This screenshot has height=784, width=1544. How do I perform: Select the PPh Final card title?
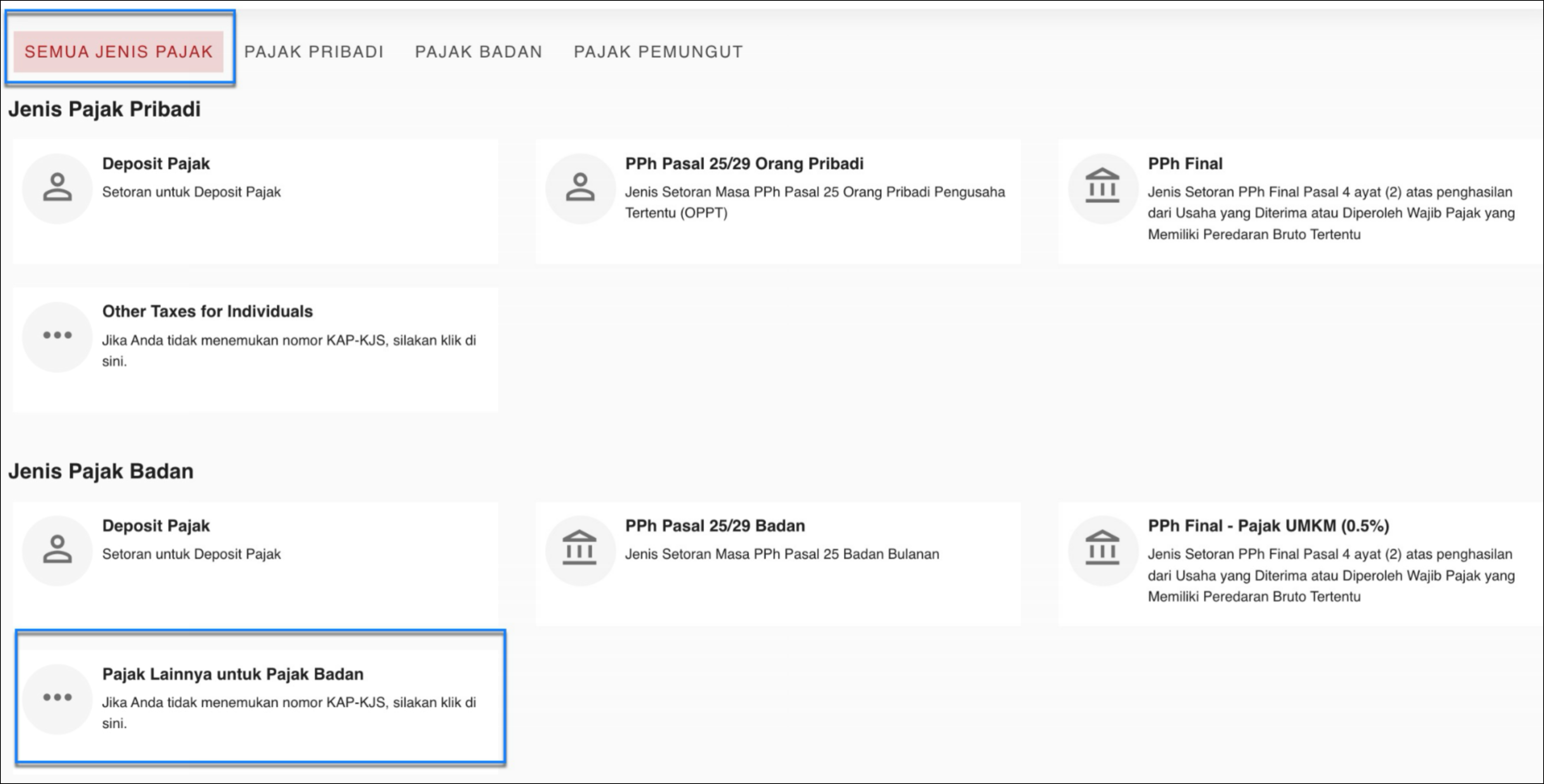[x=1185, y=164]
